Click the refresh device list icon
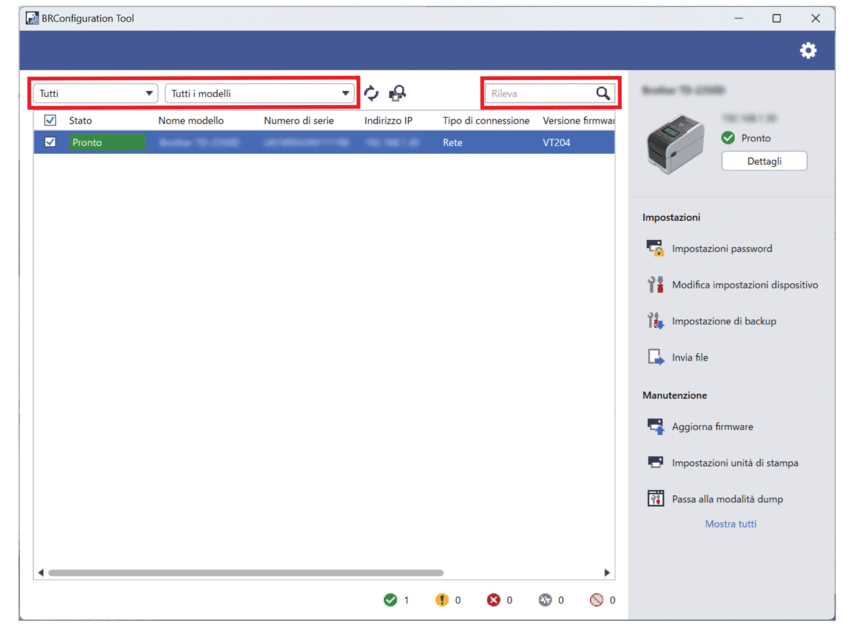 coord(371,93)
